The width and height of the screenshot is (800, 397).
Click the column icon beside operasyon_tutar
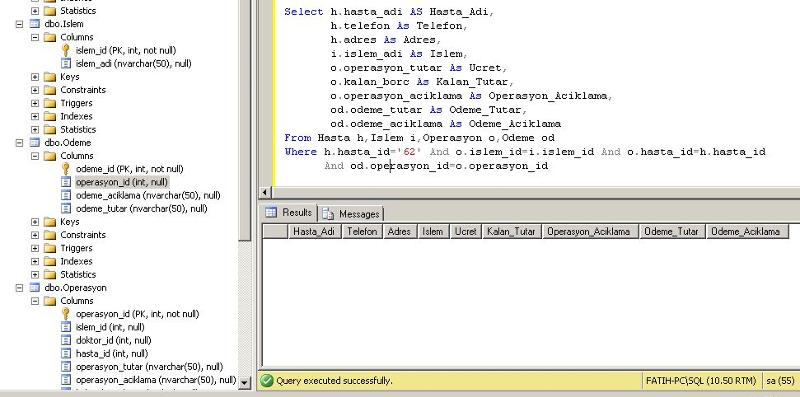click(65, 366)
